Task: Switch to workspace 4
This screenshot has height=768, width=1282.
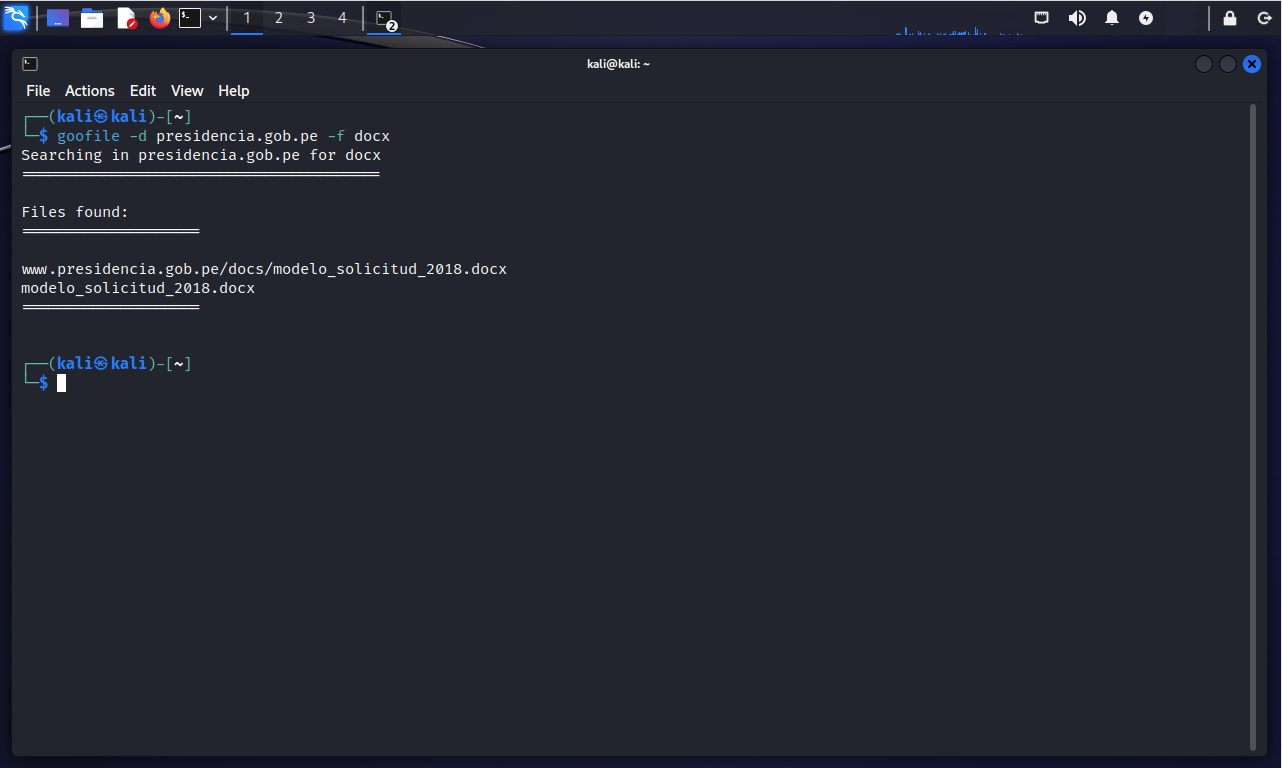Action: coord(343,18)
